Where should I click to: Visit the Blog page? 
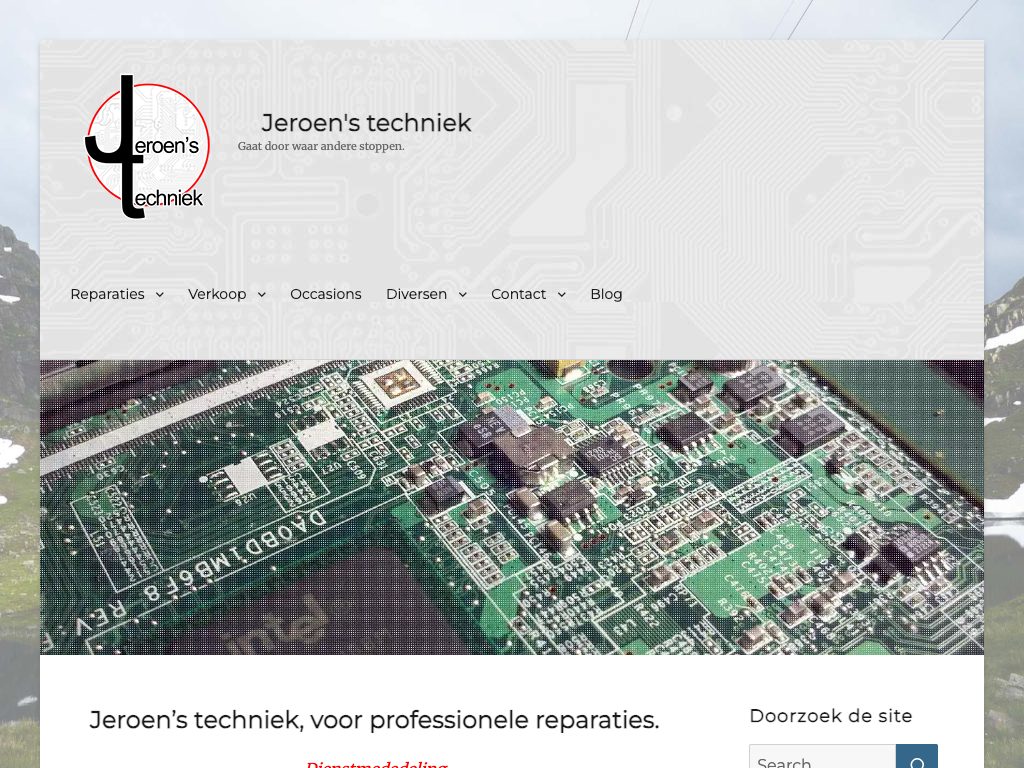[x=606, y=294]
